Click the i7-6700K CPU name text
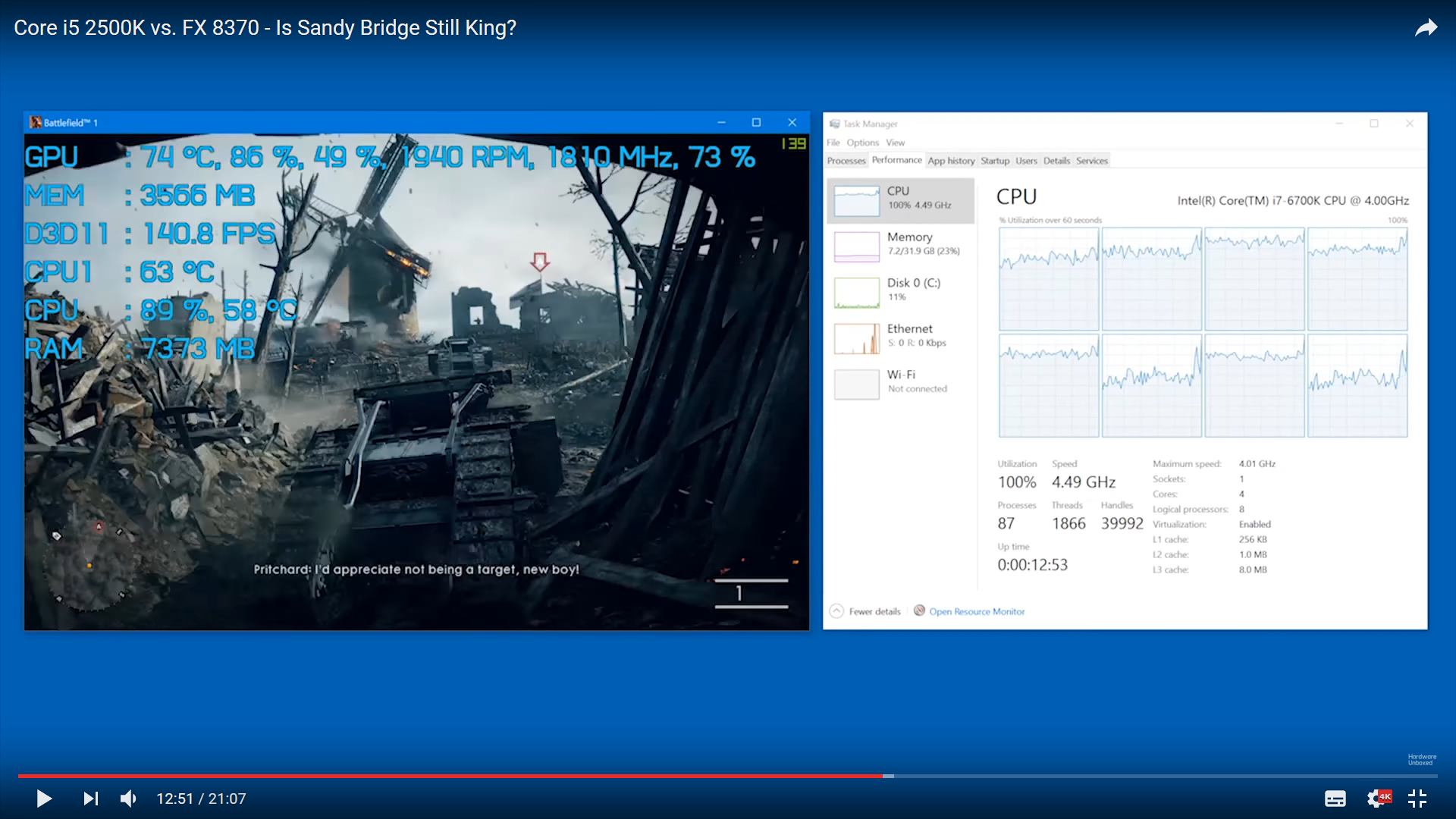Screen dimensions: 1456x819 click(1293, 201)
